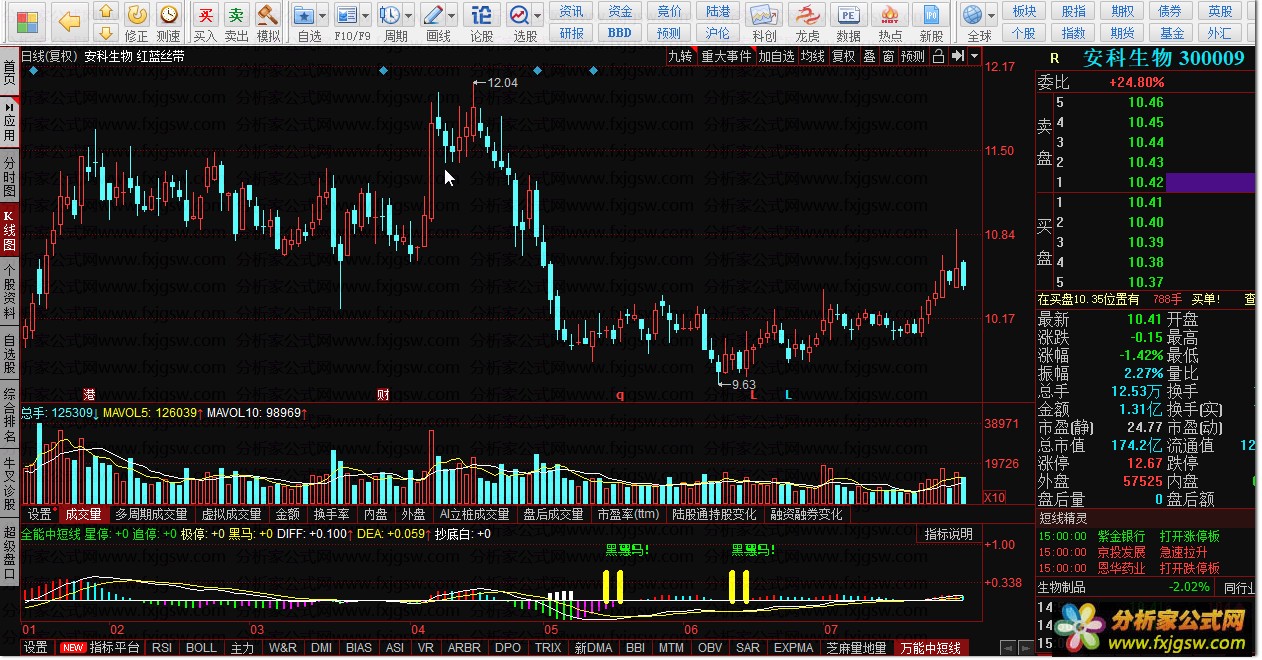The width and height of the screenshot is (1262, 660).
Task: Switch to the 多周期成交量 tab
Action: pyautogui.click(x=151, y=514)
